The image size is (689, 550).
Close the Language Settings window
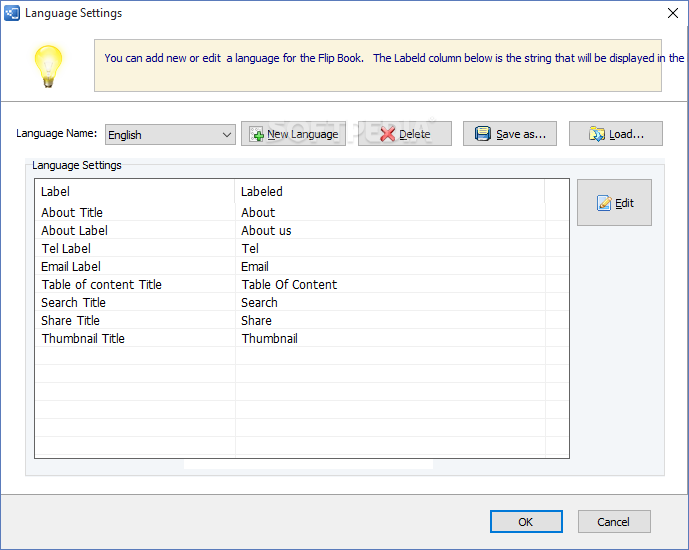(672, 13)
